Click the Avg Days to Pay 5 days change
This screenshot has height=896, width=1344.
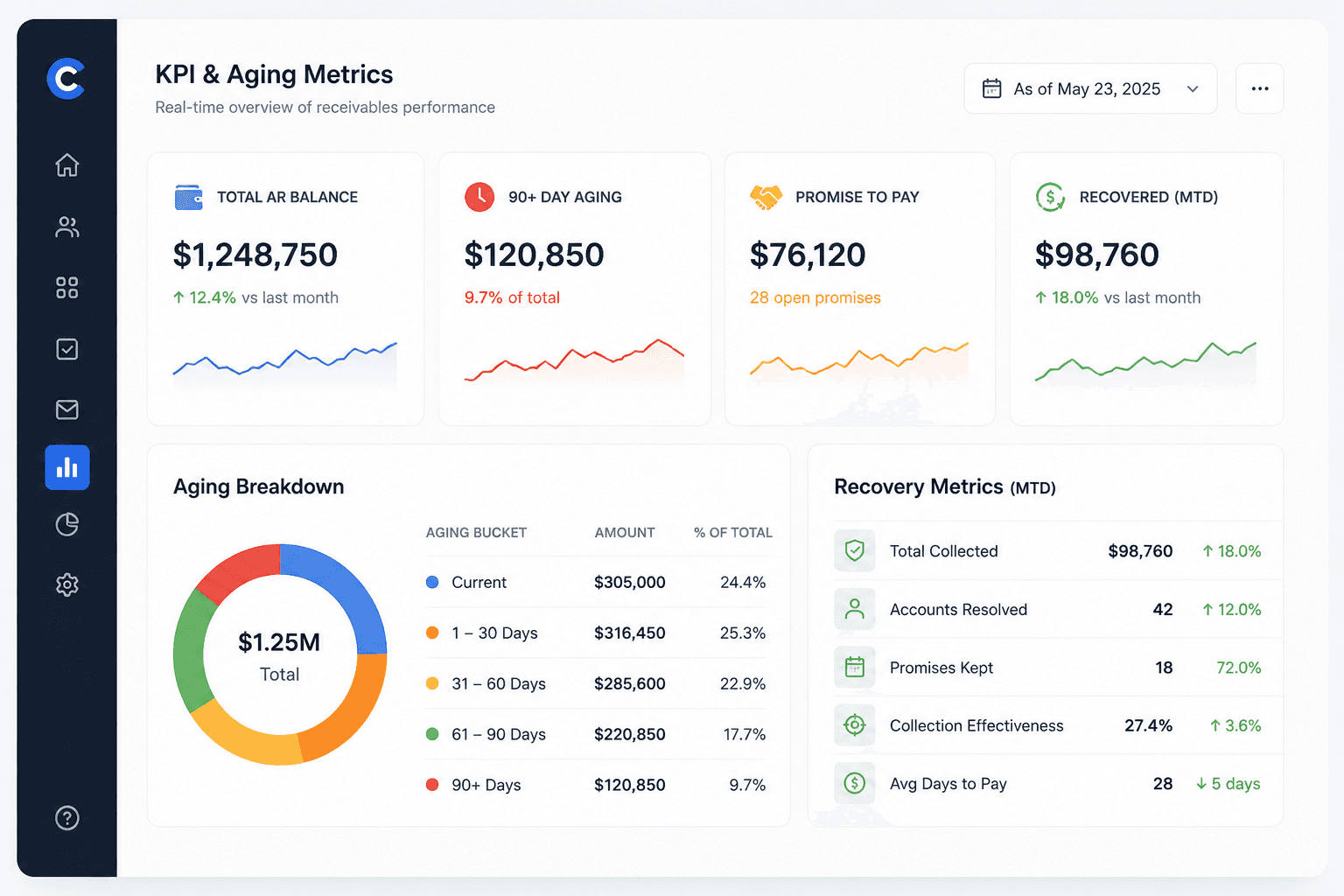pyautogui.click(x=1228, y=784)
